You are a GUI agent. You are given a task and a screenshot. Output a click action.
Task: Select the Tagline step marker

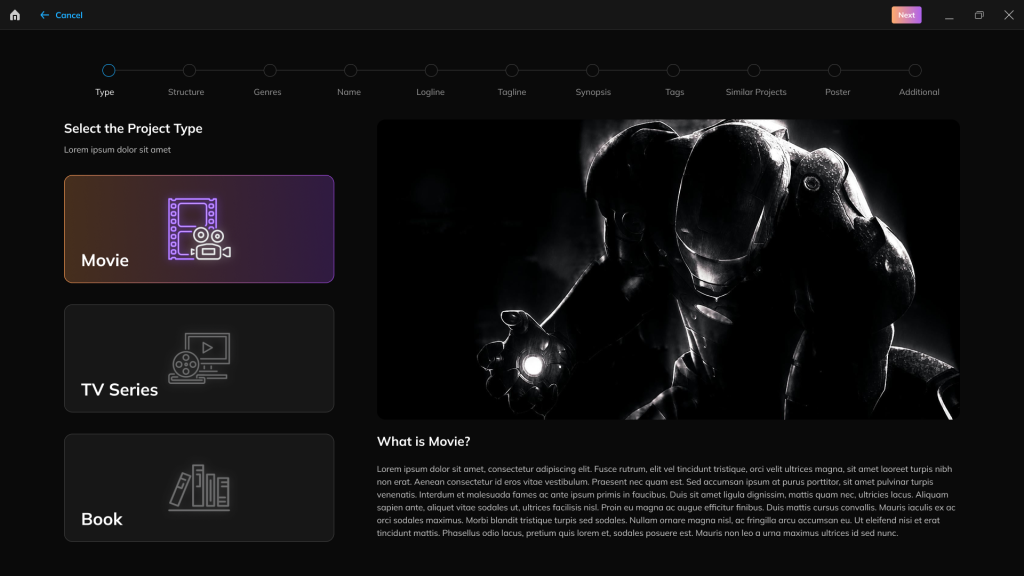tap(512, 70)
